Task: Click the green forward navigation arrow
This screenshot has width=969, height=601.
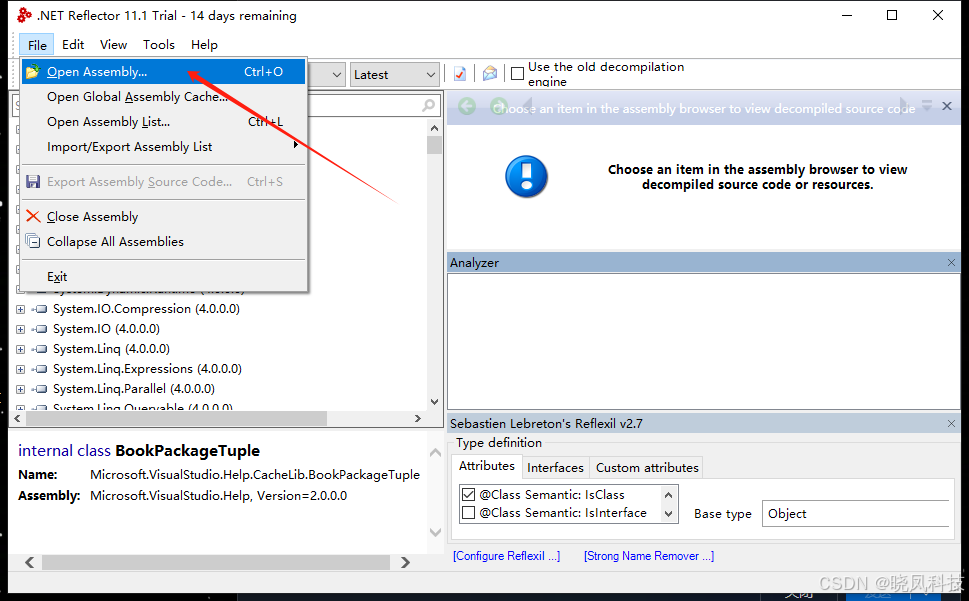Action: [x=499, y=106]
